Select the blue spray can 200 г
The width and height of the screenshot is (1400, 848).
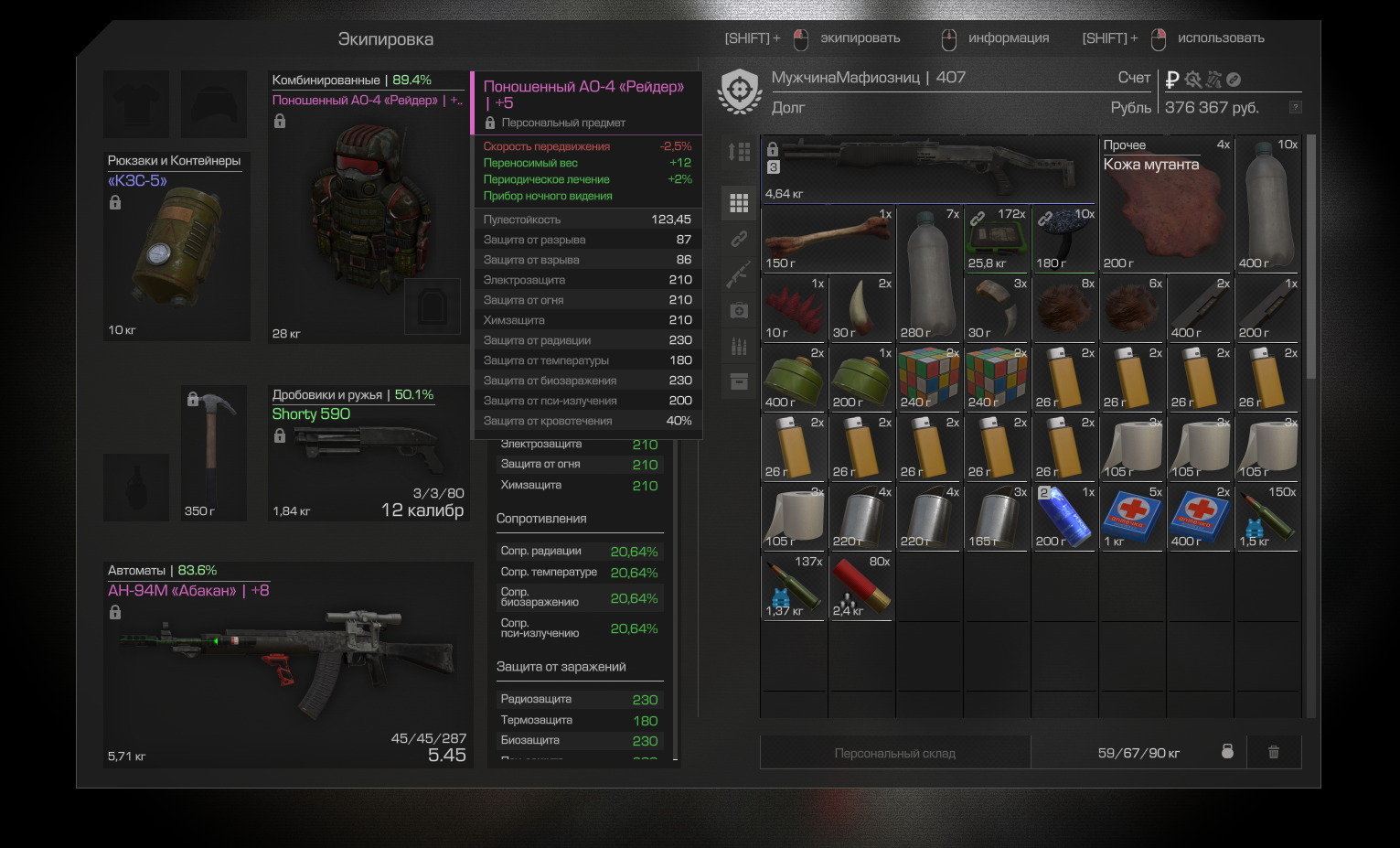1064,517
